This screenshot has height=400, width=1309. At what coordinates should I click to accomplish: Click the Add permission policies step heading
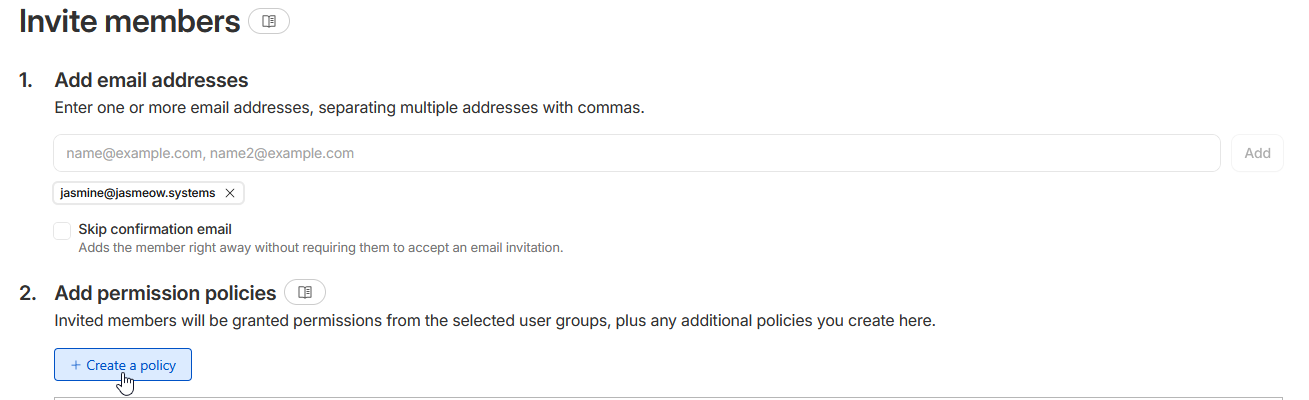(165, 293)
